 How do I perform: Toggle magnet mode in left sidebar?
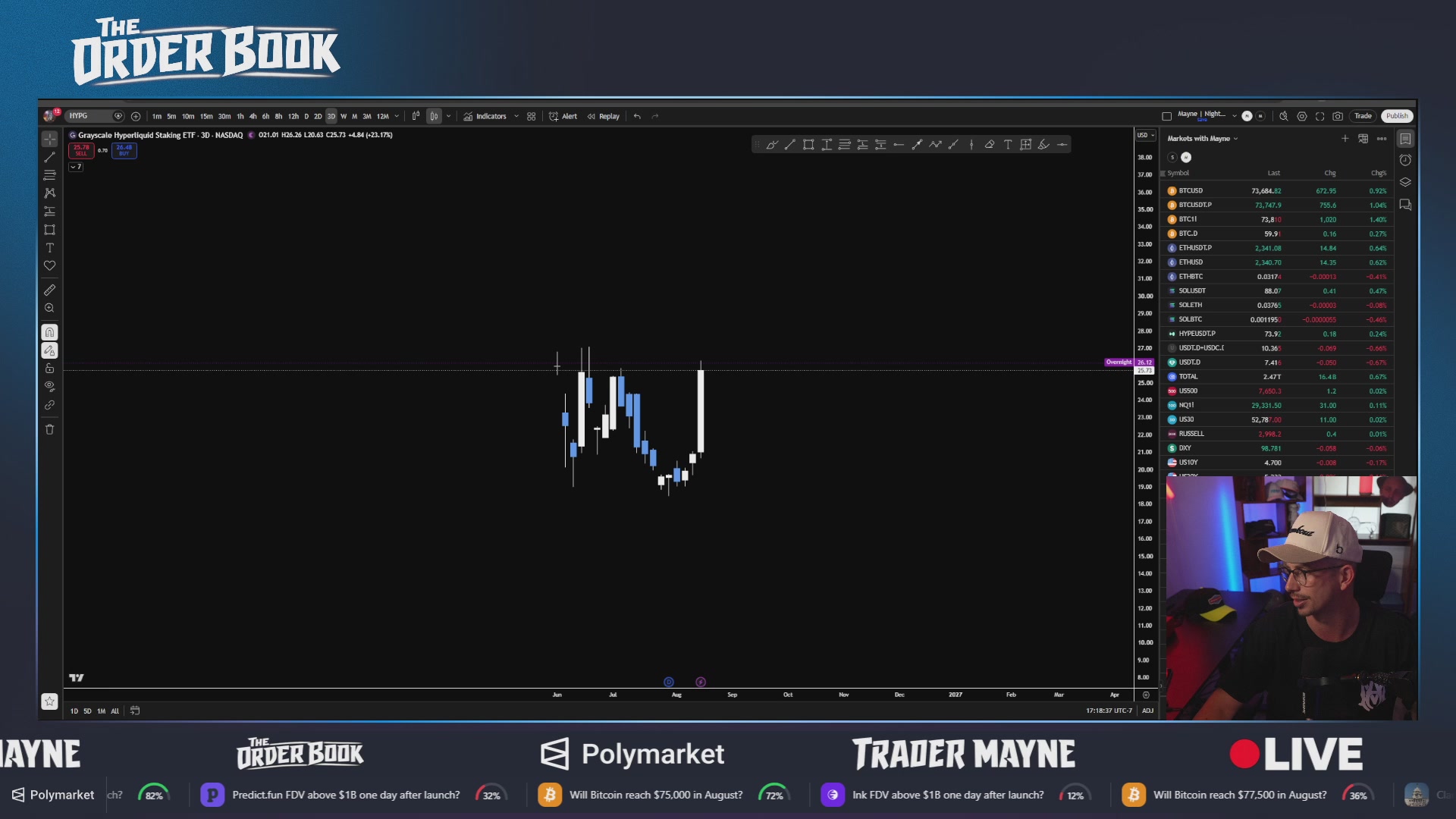(x=49, y=332)
